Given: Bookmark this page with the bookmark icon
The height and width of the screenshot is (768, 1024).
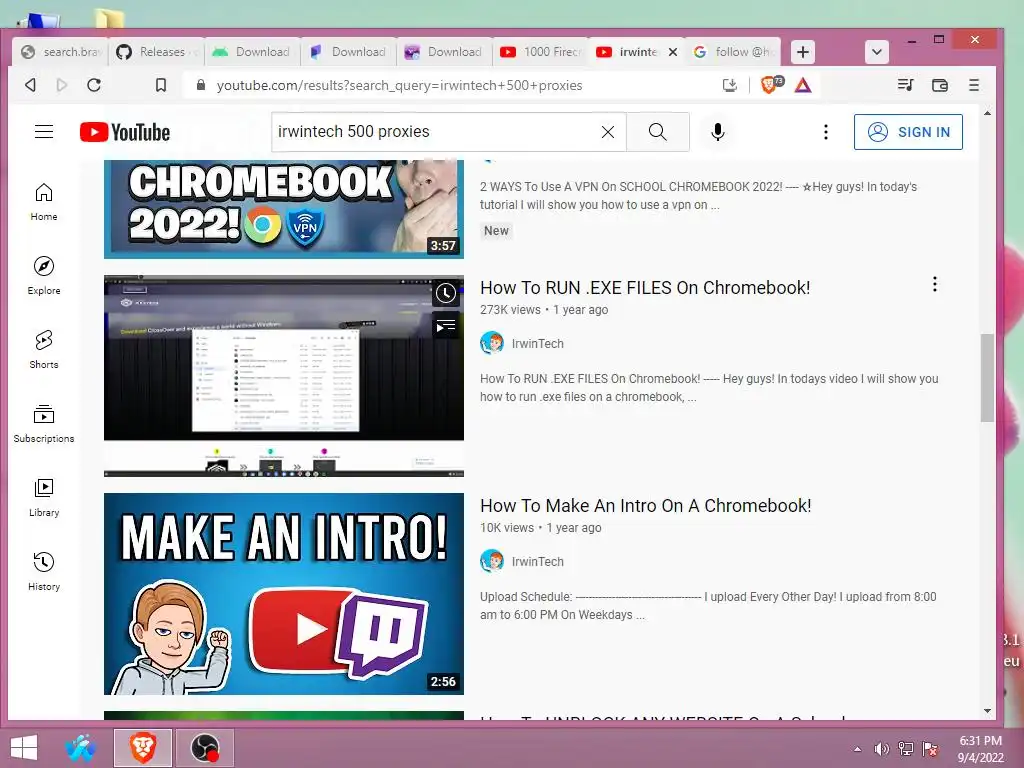Looking at the screenshot, I should (x=161, y=85).
